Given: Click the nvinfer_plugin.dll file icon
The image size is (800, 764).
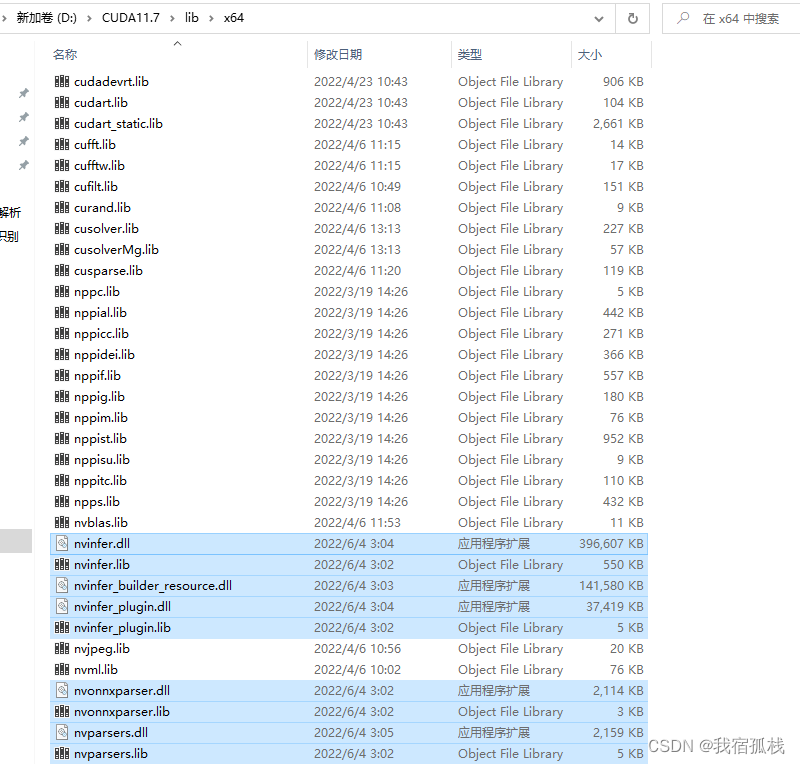Looking at the screenshot, I should click(x=62, y=606).
